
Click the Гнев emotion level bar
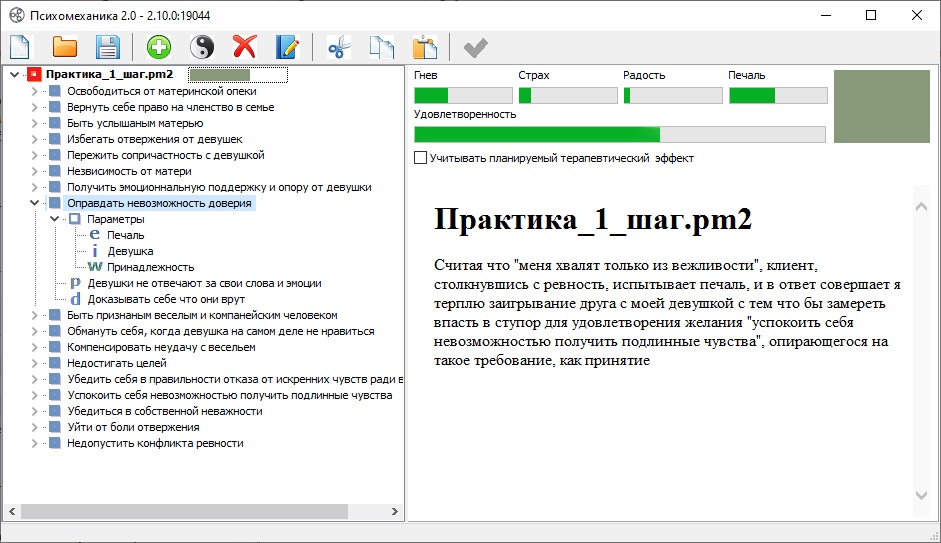[463, 96]
